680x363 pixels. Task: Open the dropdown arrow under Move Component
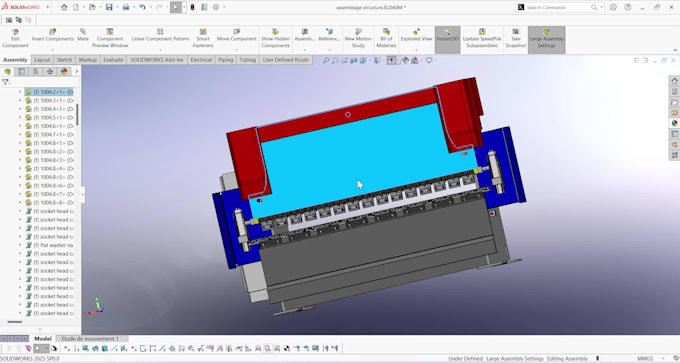pos(236,49)
